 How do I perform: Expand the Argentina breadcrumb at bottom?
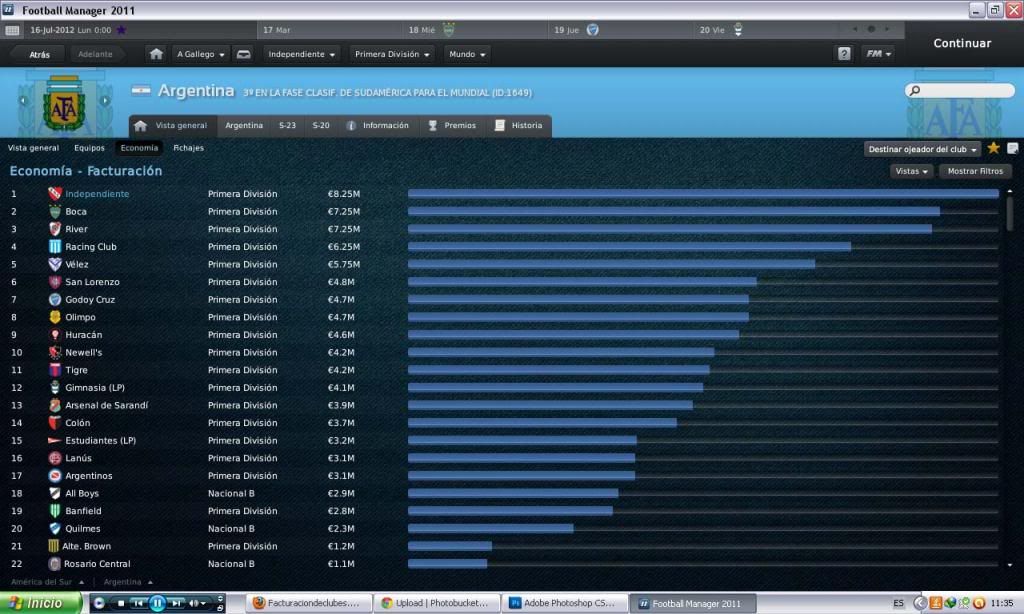(x=128, y=581)
